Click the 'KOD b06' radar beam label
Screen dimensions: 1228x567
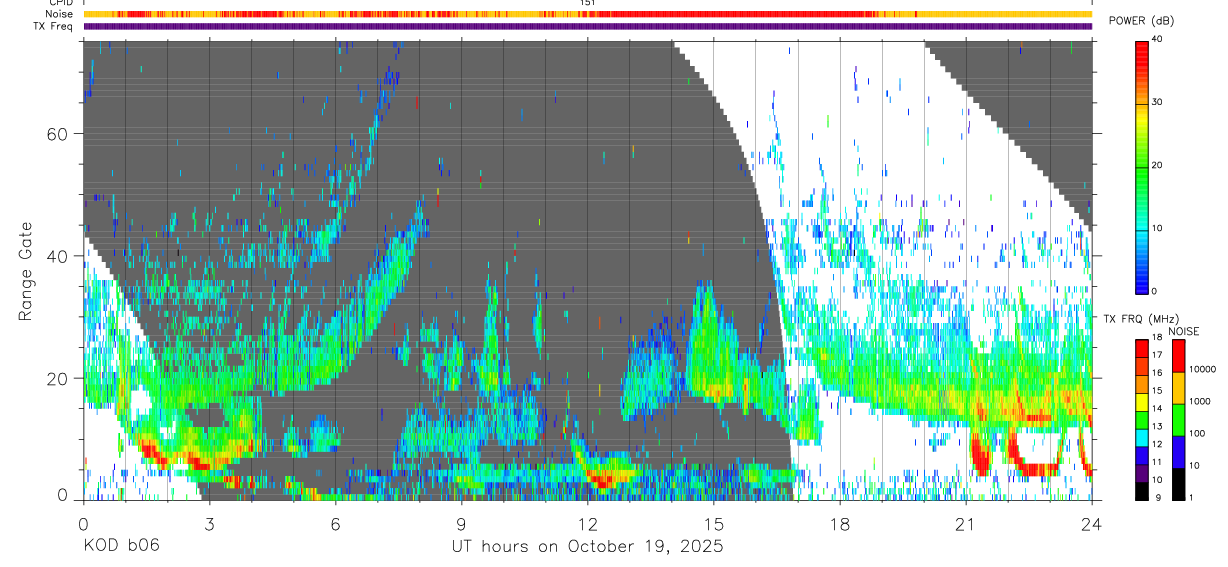click(121, 546)
